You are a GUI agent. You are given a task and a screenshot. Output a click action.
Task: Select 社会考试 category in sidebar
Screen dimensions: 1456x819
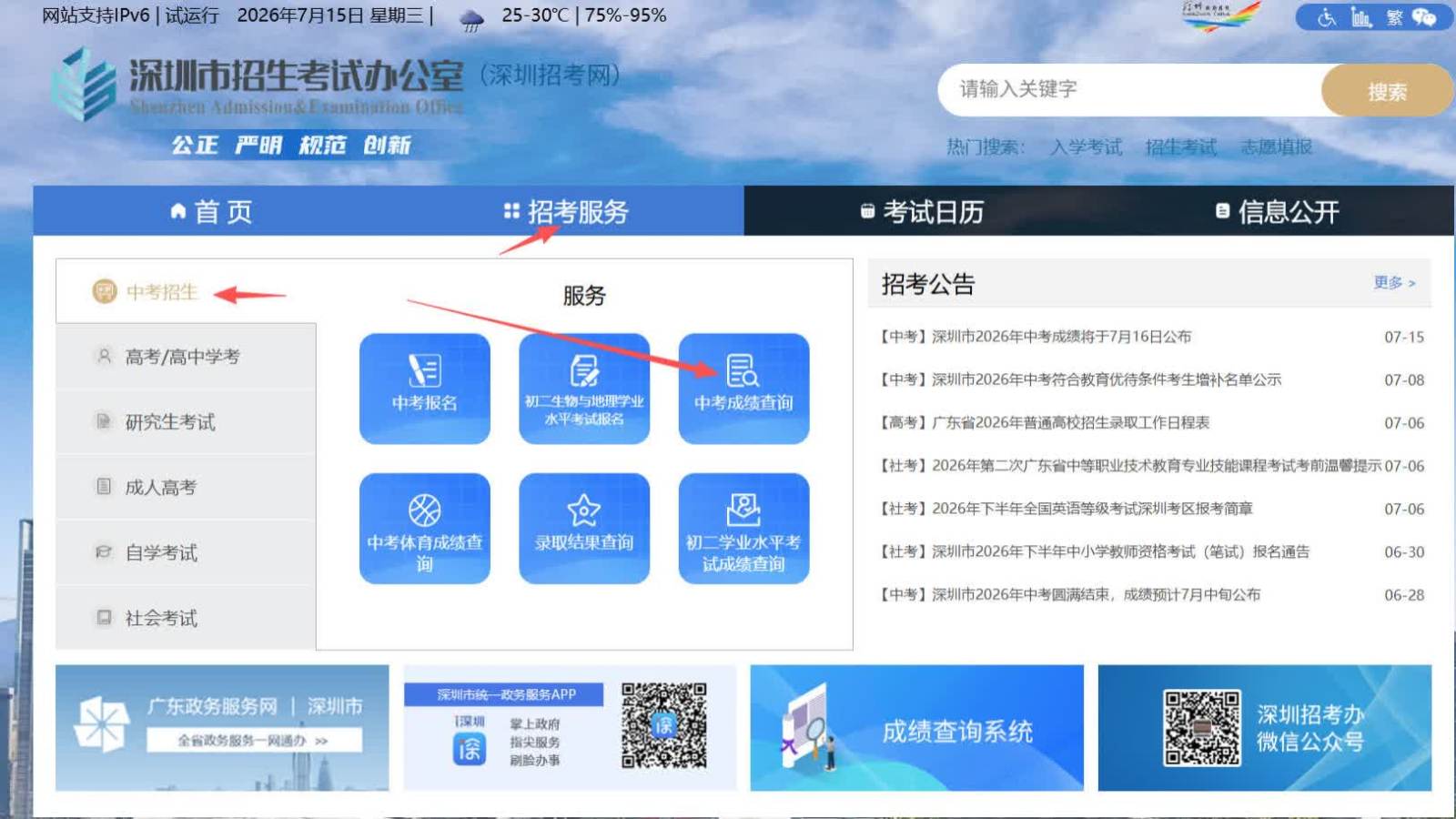point(186,618)
